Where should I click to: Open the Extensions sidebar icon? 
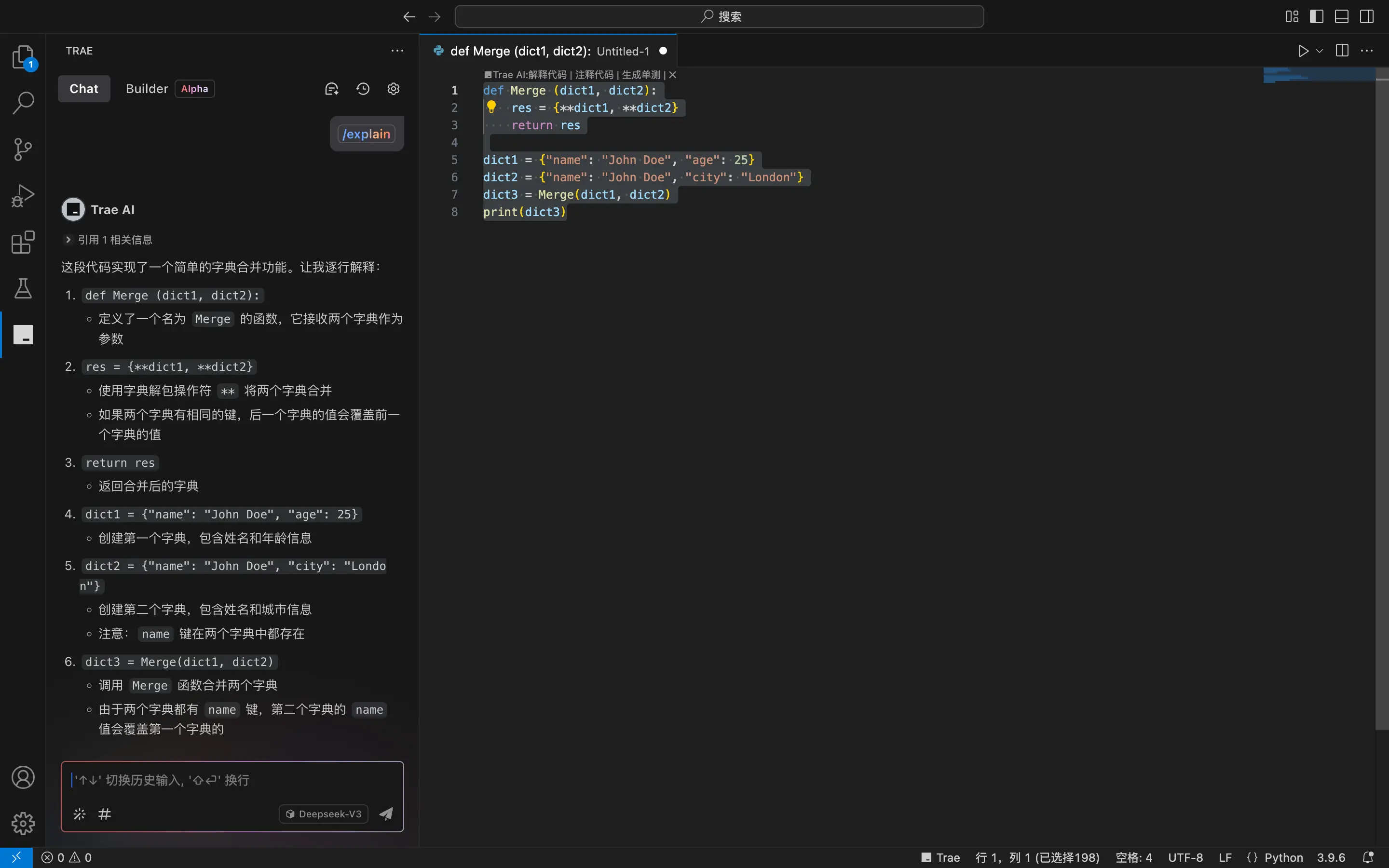tap(23, 242)
